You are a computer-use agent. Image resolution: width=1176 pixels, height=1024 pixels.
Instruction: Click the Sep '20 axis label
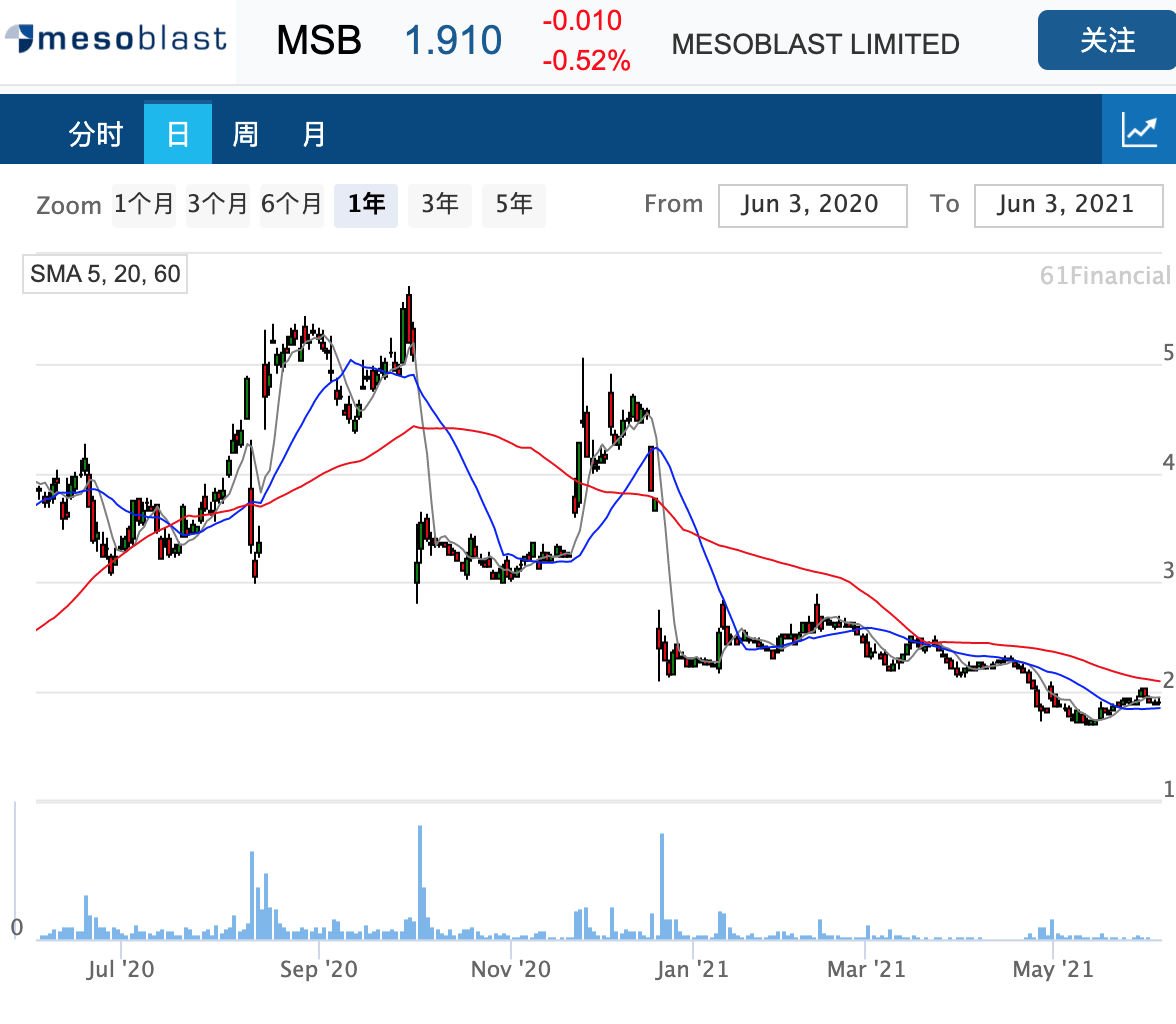[319, 969]
